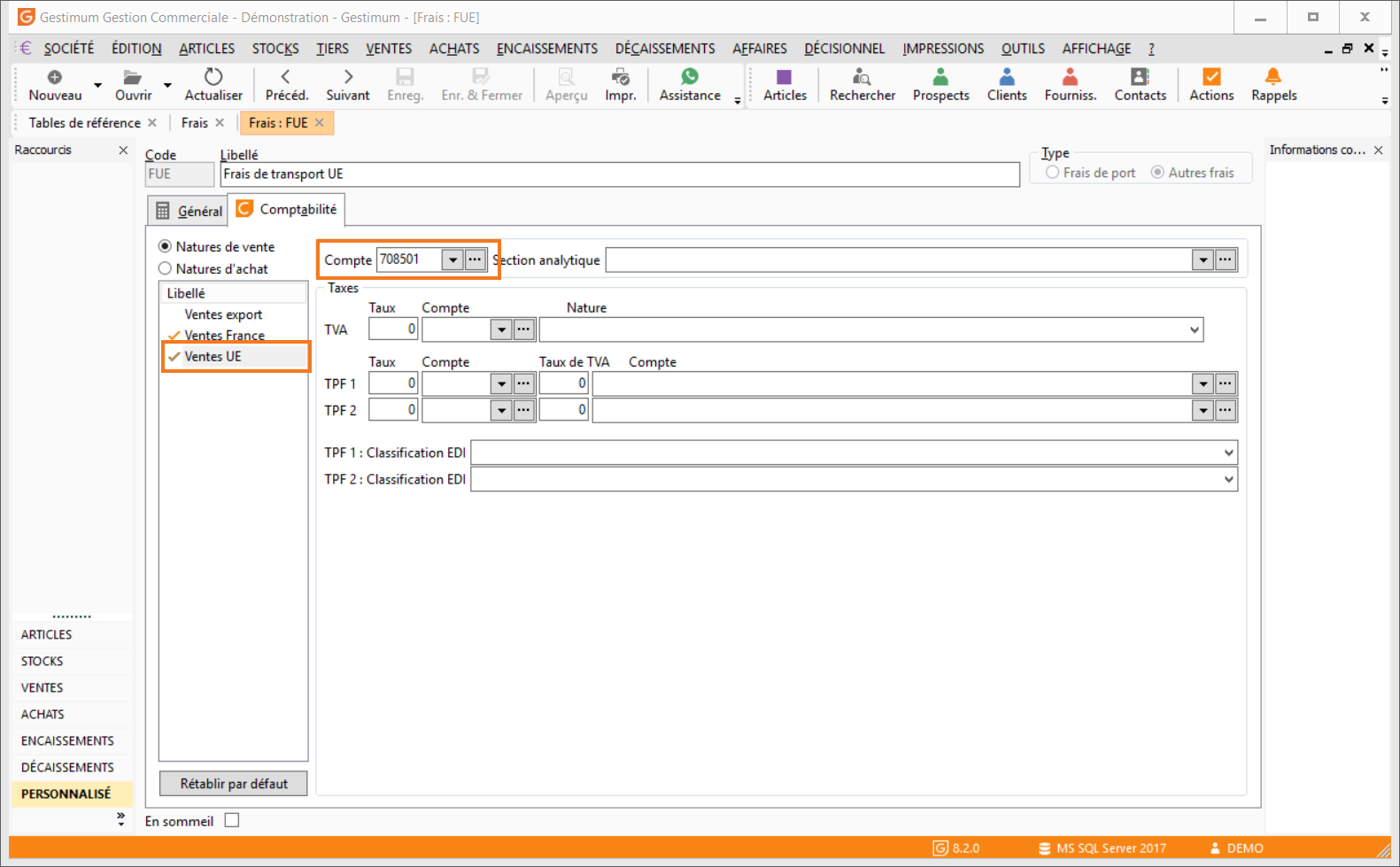Click TVA Compte ellipsis button
The height and width of the screenshot is (867, 1400).
click(x=524, y=329)
